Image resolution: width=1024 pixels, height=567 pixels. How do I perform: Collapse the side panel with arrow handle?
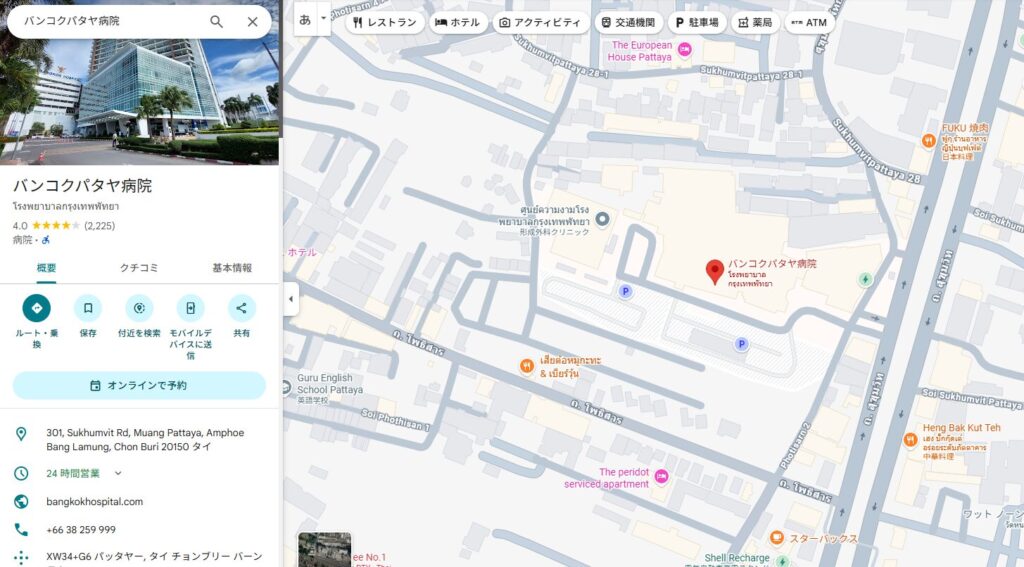(291, 299)
